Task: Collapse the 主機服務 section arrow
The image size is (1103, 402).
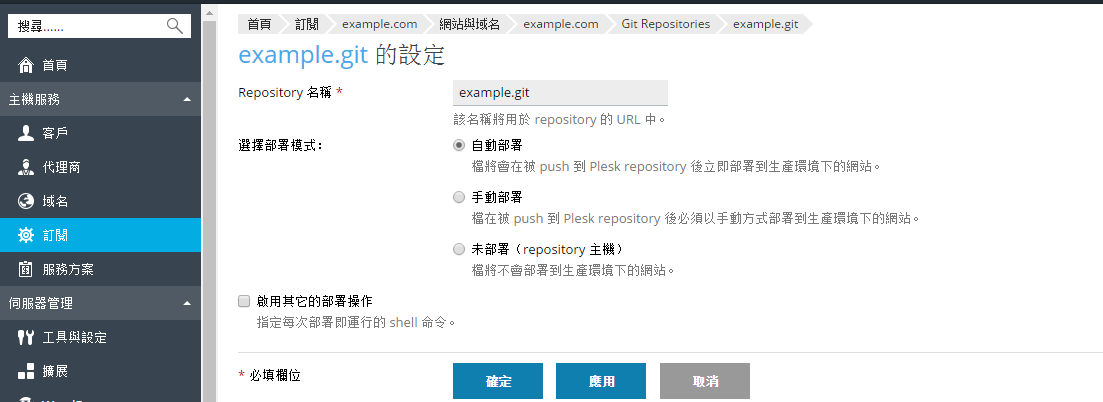Action: (x=186, y=100)
